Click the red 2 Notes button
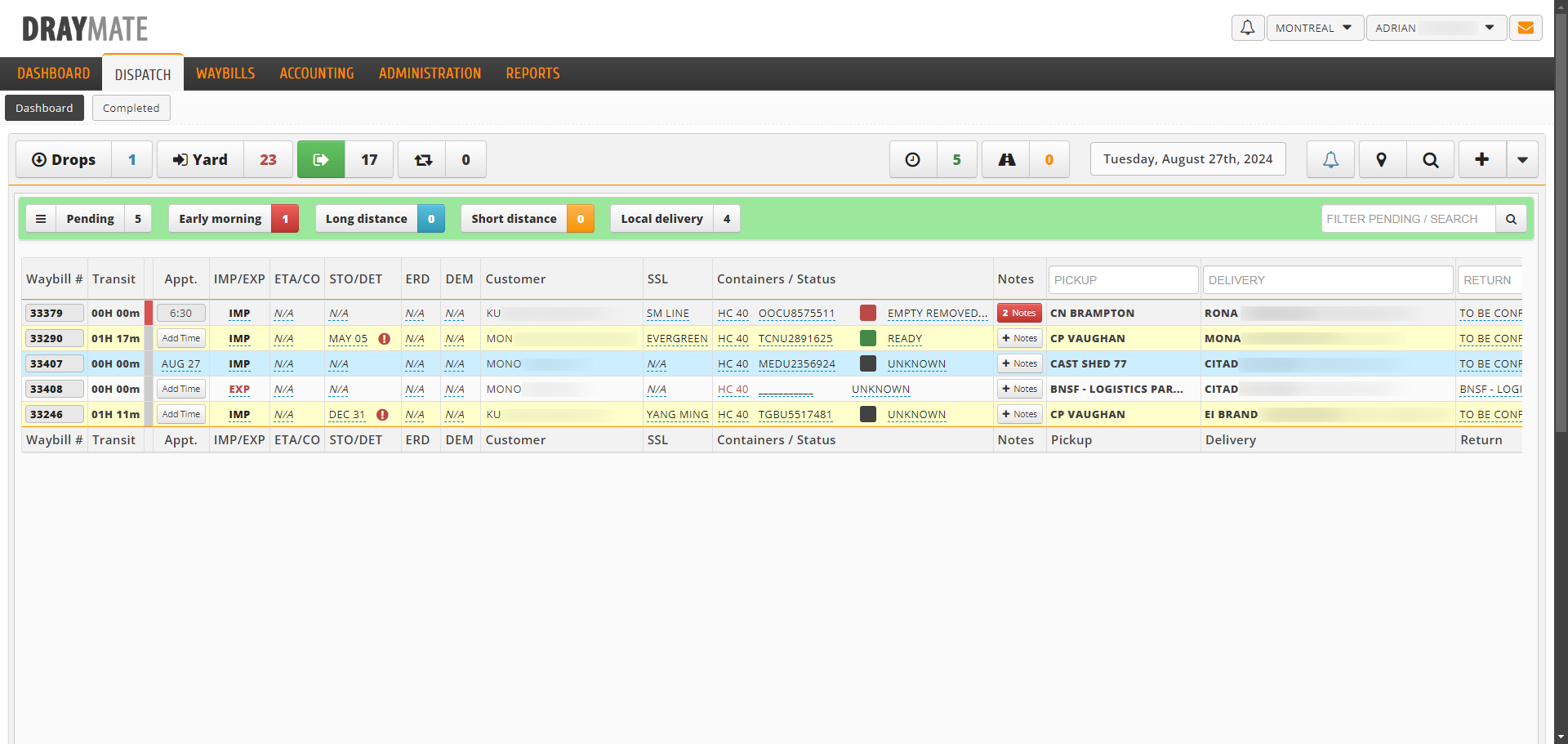The width and height of the screenshot is (1568, 744). 1018,313
